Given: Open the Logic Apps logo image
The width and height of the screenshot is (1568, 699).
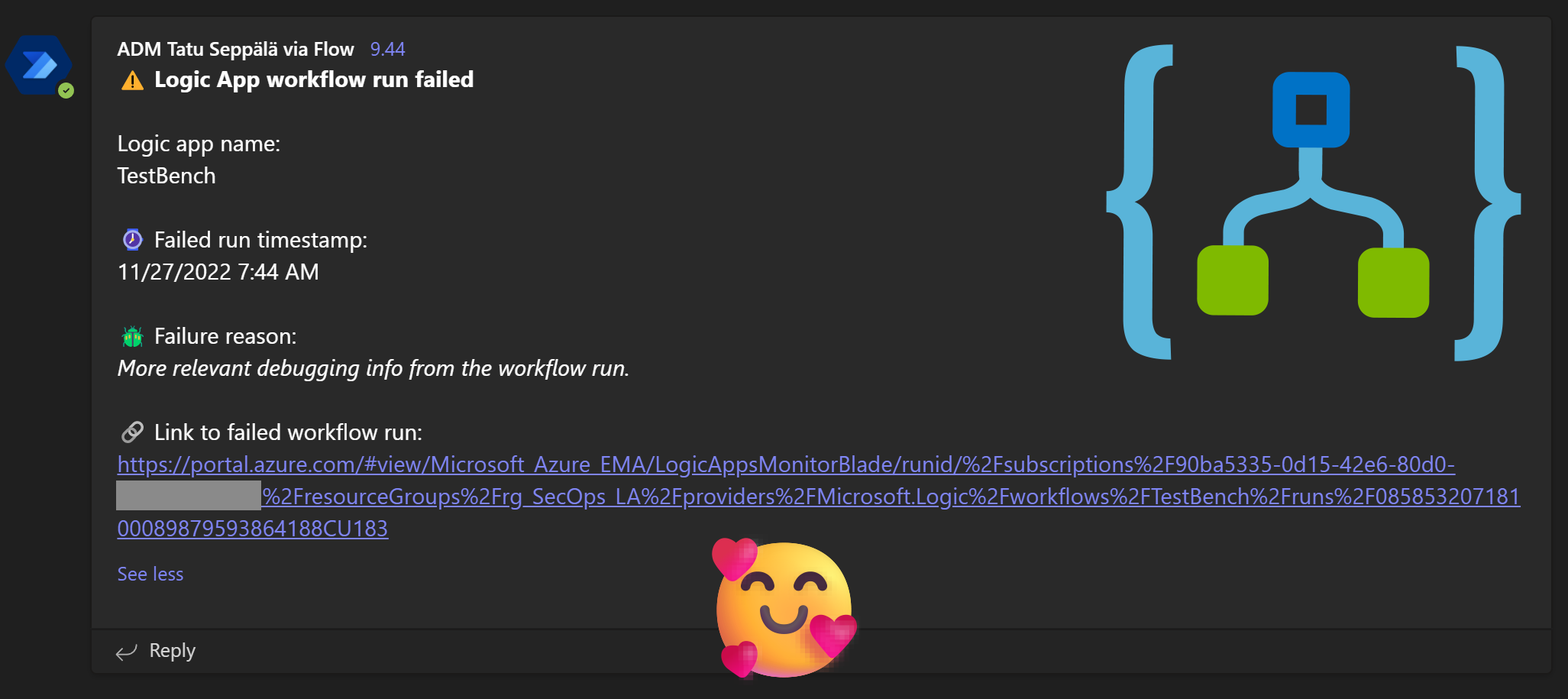Looking at the screenshot, I should [1313, 202].
